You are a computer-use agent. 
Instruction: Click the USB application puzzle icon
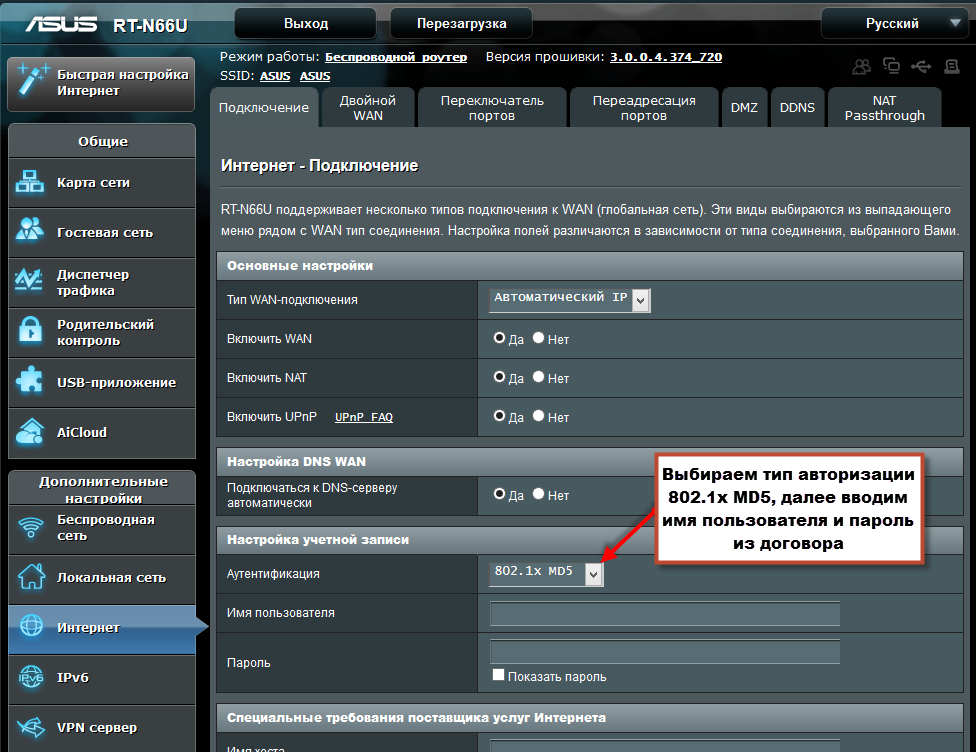(29, 380)
